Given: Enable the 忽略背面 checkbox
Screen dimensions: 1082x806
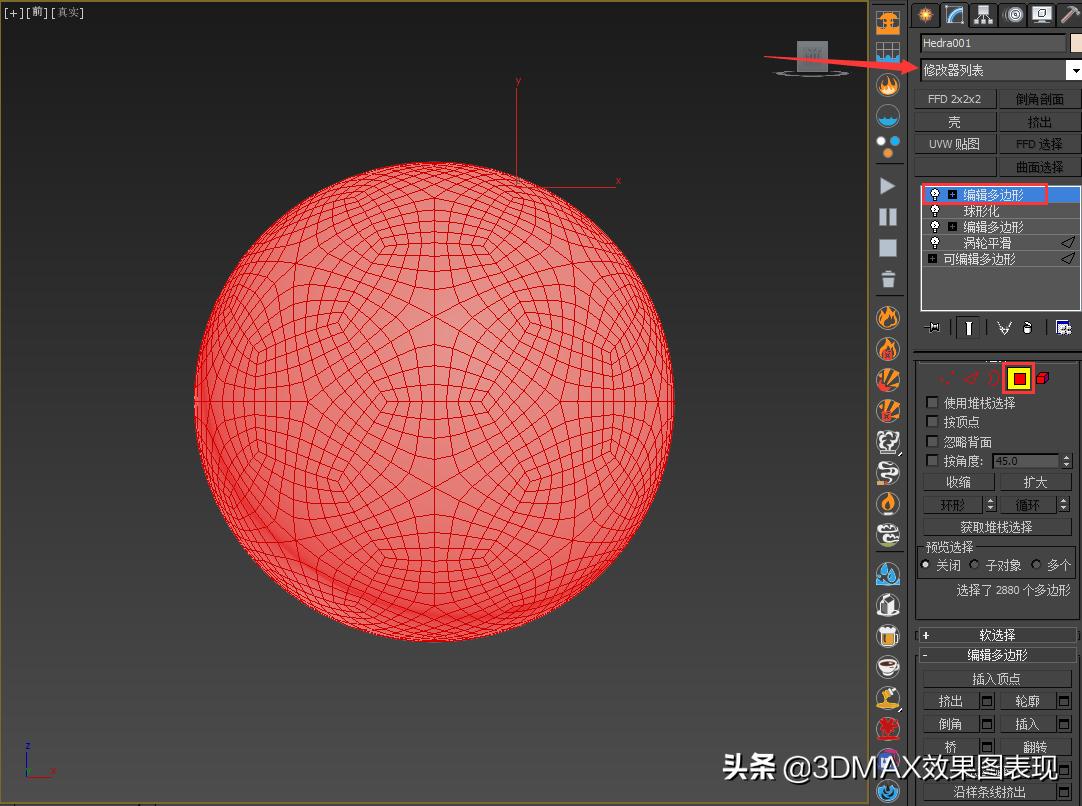Looking at the screenshot, I should tap(931, 441).
